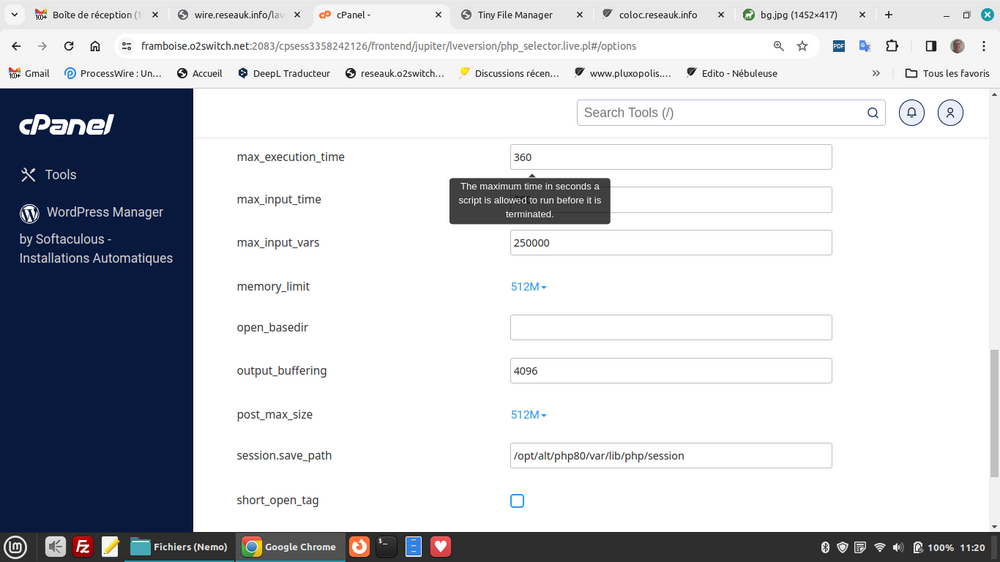Show hidden bookmarks chevron
The height and width of the screenshot is (562, 1000).
[x=876, y=73]
